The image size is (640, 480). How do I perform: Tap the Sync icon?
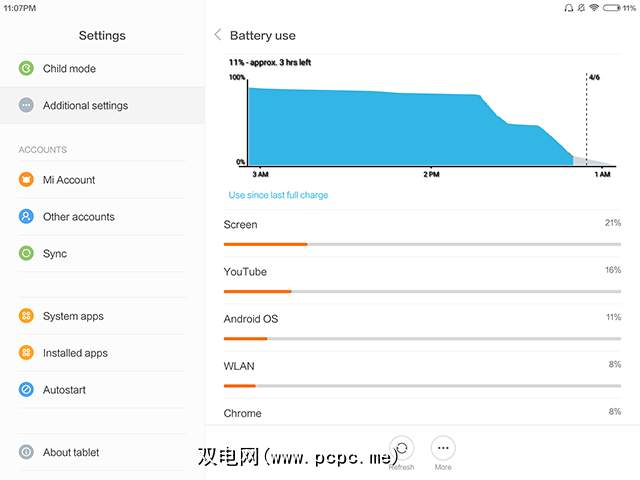[x=26, y=254]
